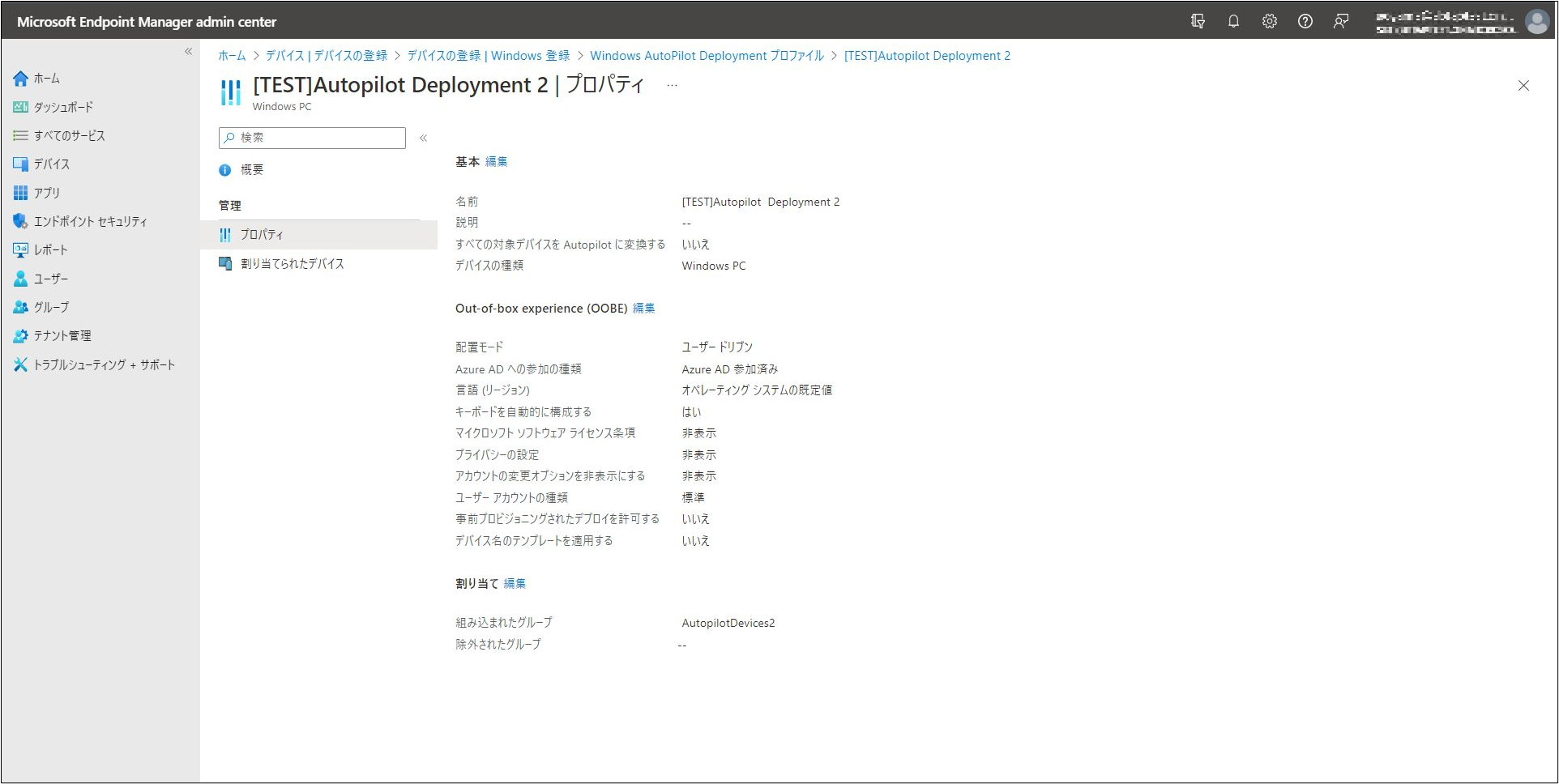
Task: Click the notifications bell icon
Action: [1233, 22]
